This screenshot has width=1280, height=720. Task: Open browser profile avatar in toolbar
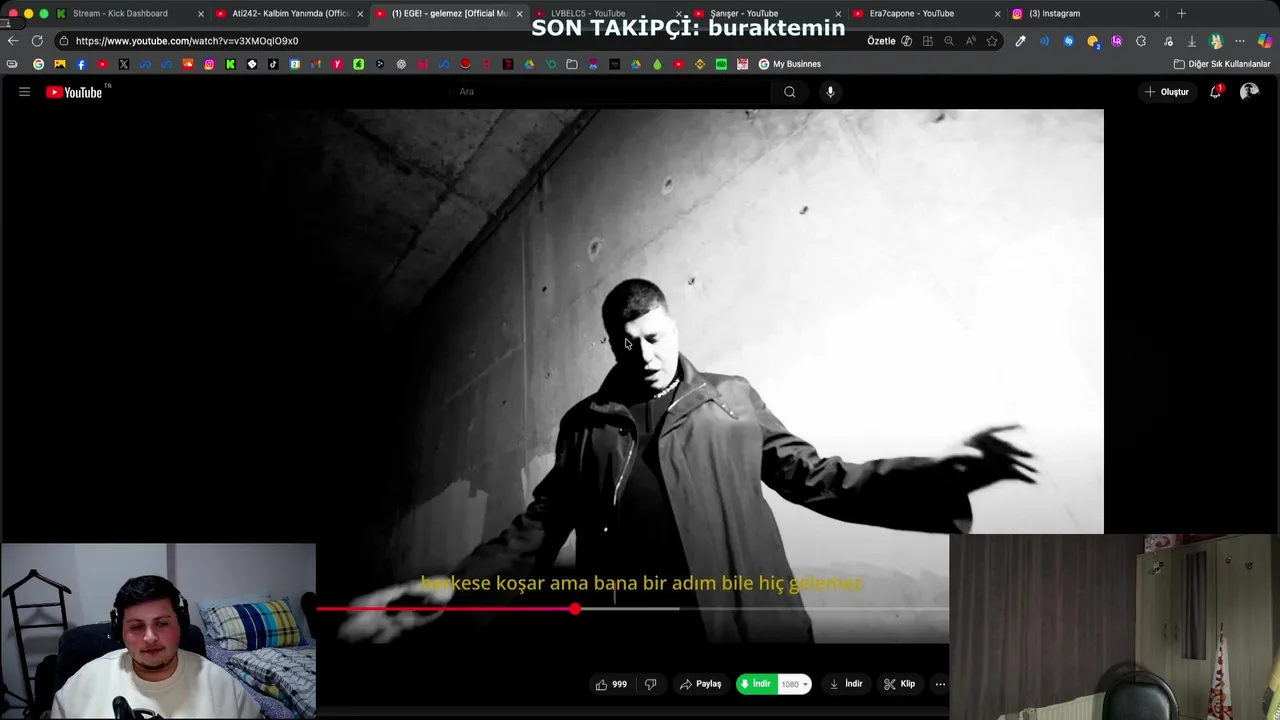pos(1216,41)
